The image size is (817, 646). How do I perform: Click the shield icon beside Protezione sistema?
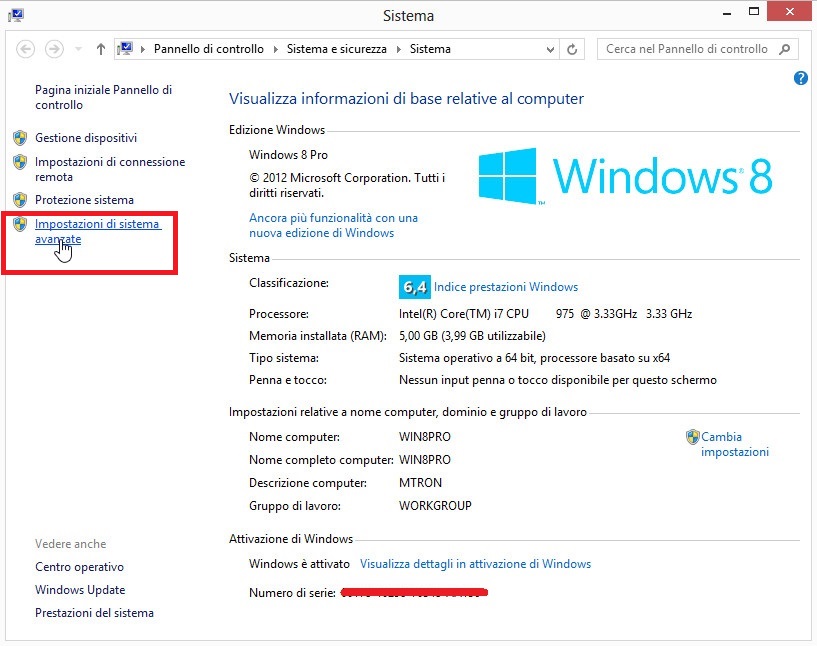click(20, 200)
